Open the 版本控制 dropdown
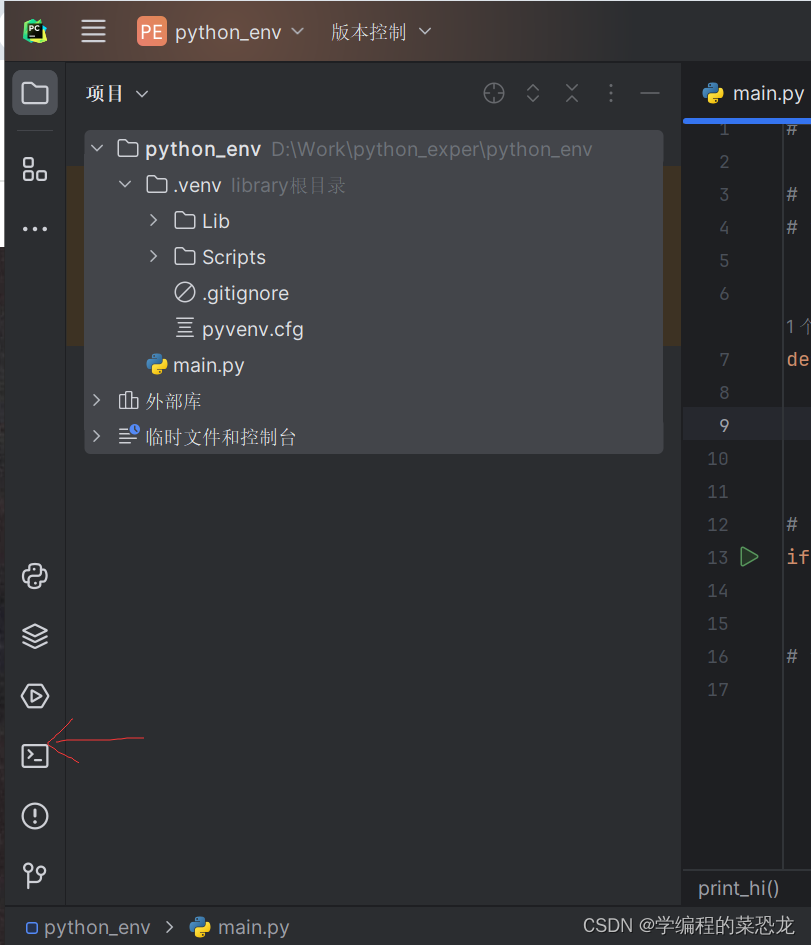 point(381,30)
